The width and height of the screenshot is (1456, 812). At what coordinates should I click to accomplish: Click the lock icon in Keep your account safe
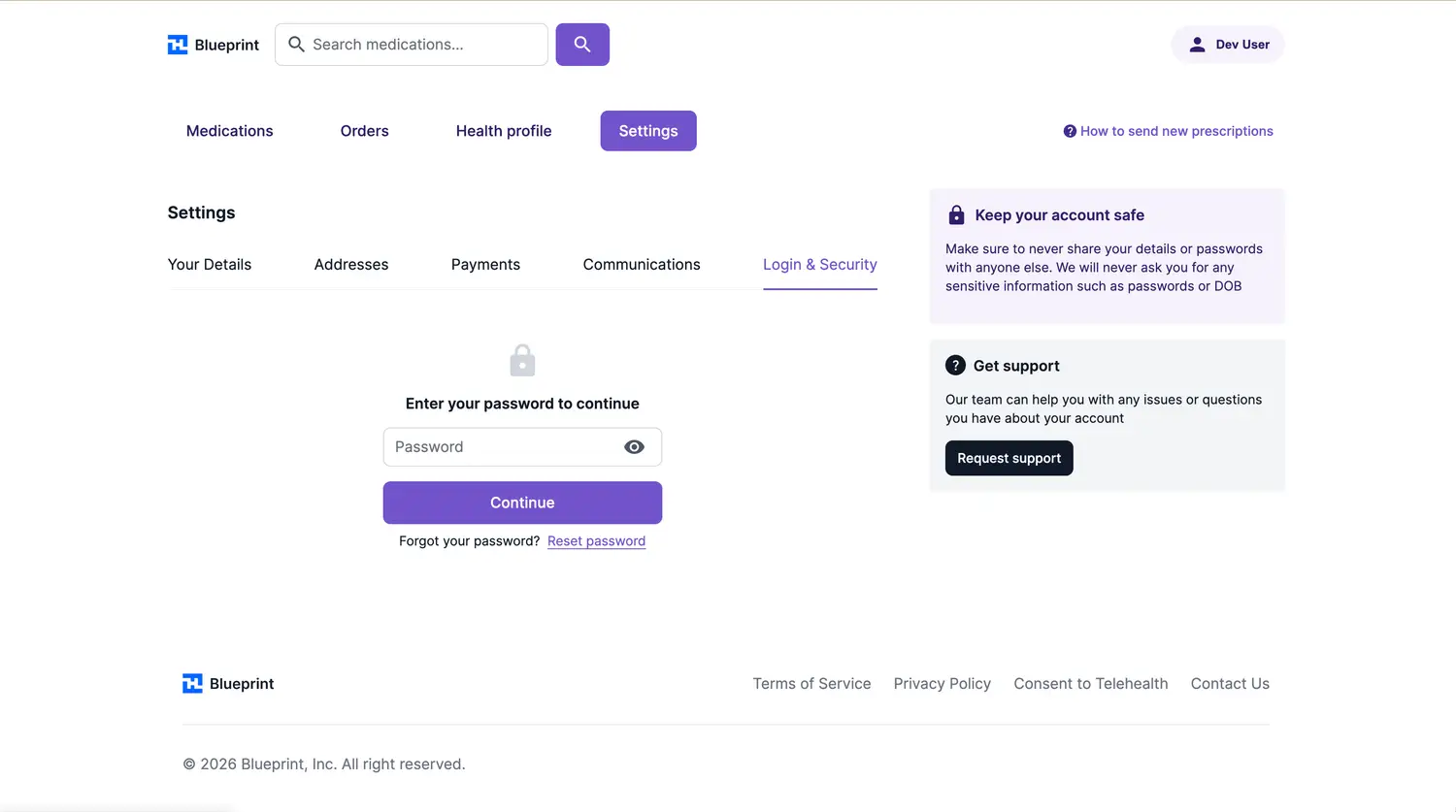point(956,215)
